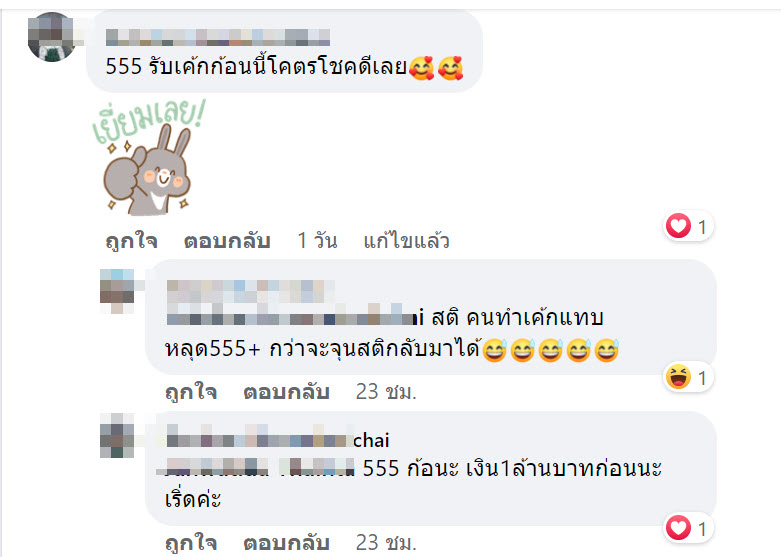Like the second comment with ถูกใจ

click(191, 392)
